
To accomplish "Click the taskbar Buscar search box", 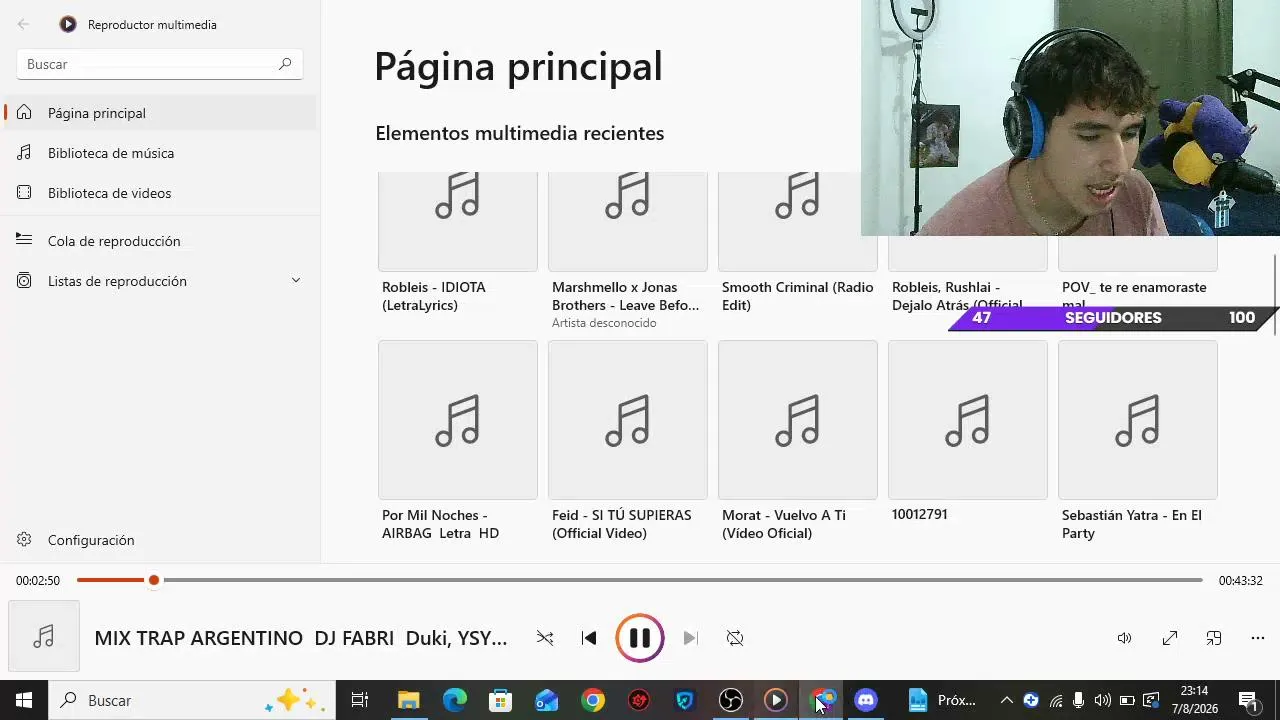I will [192, 700].
